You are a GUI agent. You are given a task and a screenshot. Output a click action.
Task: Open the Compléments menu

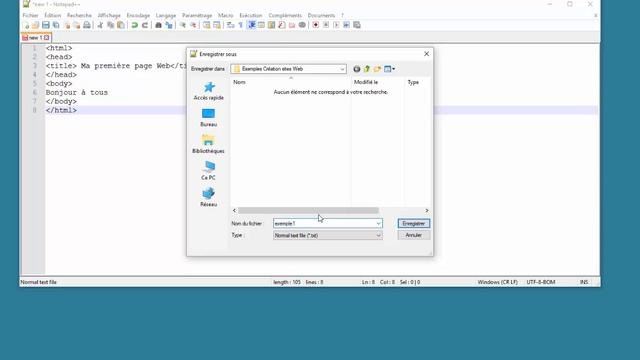[285, 15]
